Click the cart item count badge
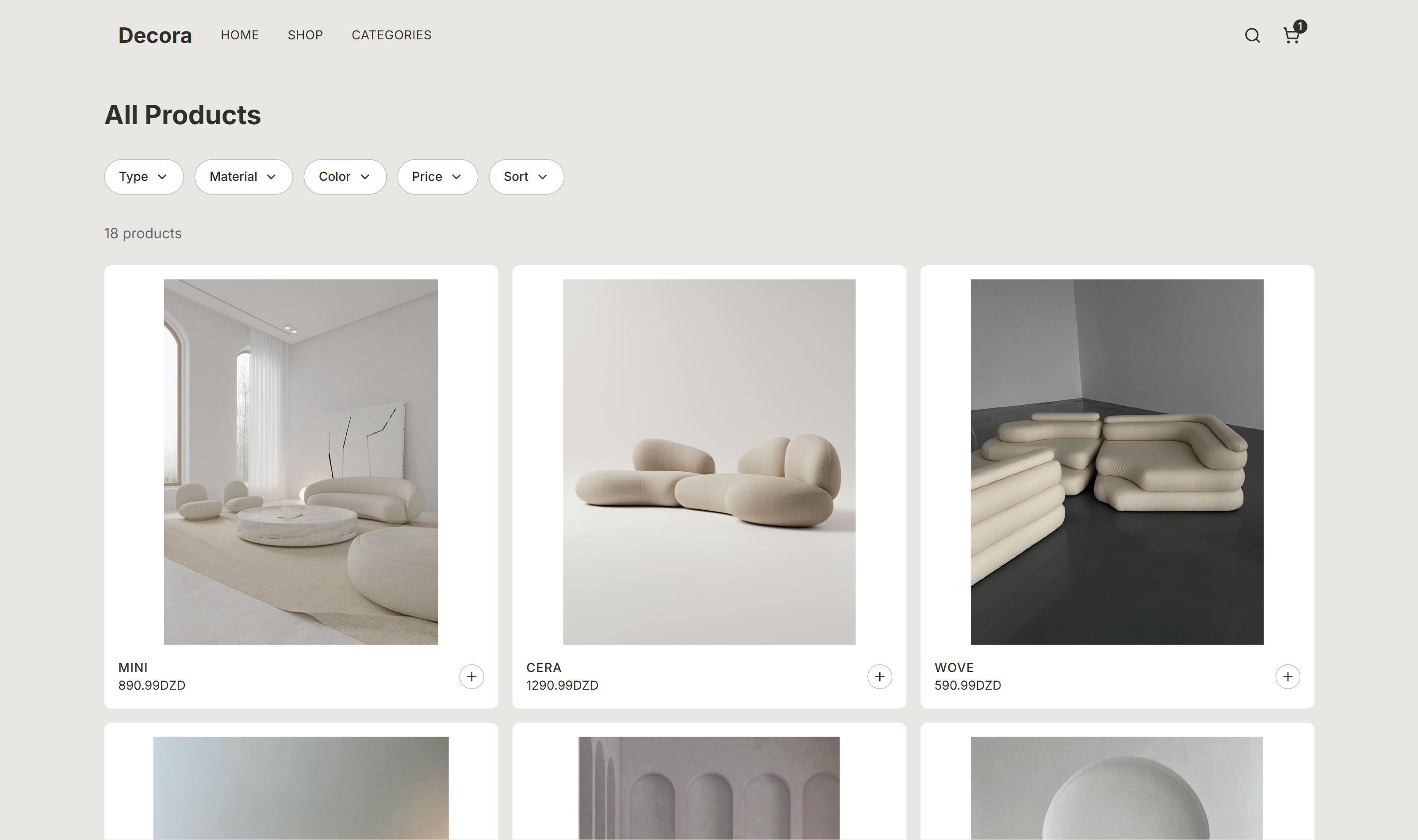Viewport: 1418px width, 840px height. (x=1300, y=26)
